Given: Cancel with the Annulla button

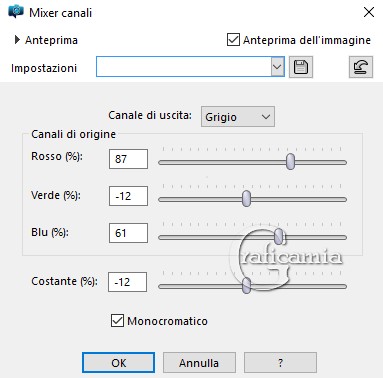Looking at the screenshot, I should coord(199,362).
